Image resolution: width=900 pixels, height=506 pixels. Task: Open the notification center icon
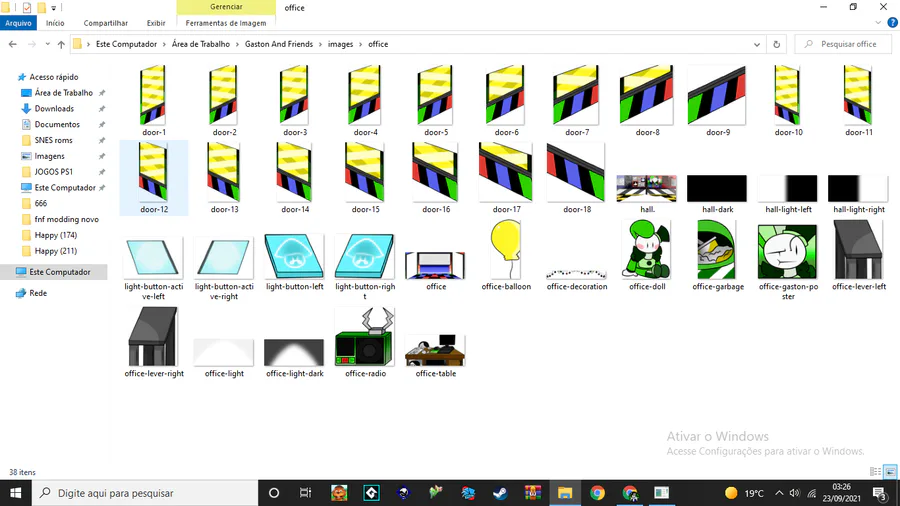(879, 493)
